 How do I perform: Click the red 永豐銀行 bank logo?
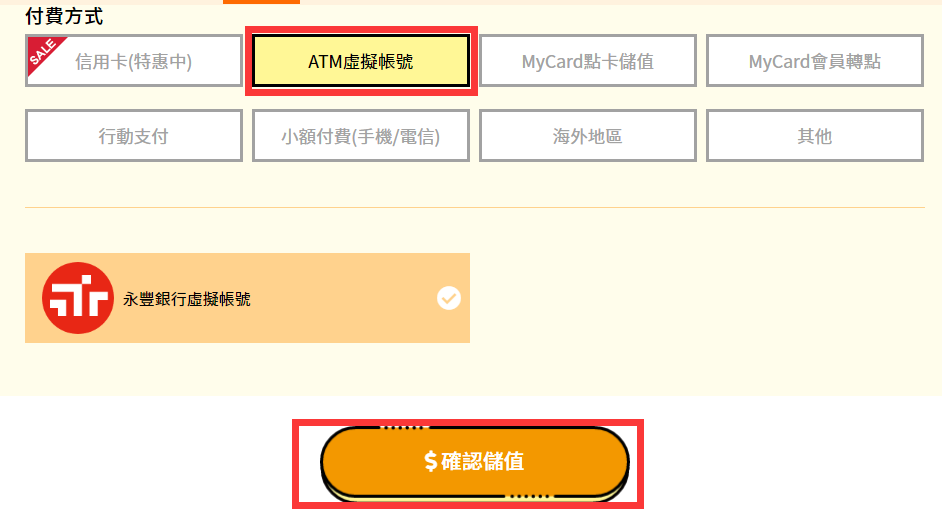77,298
